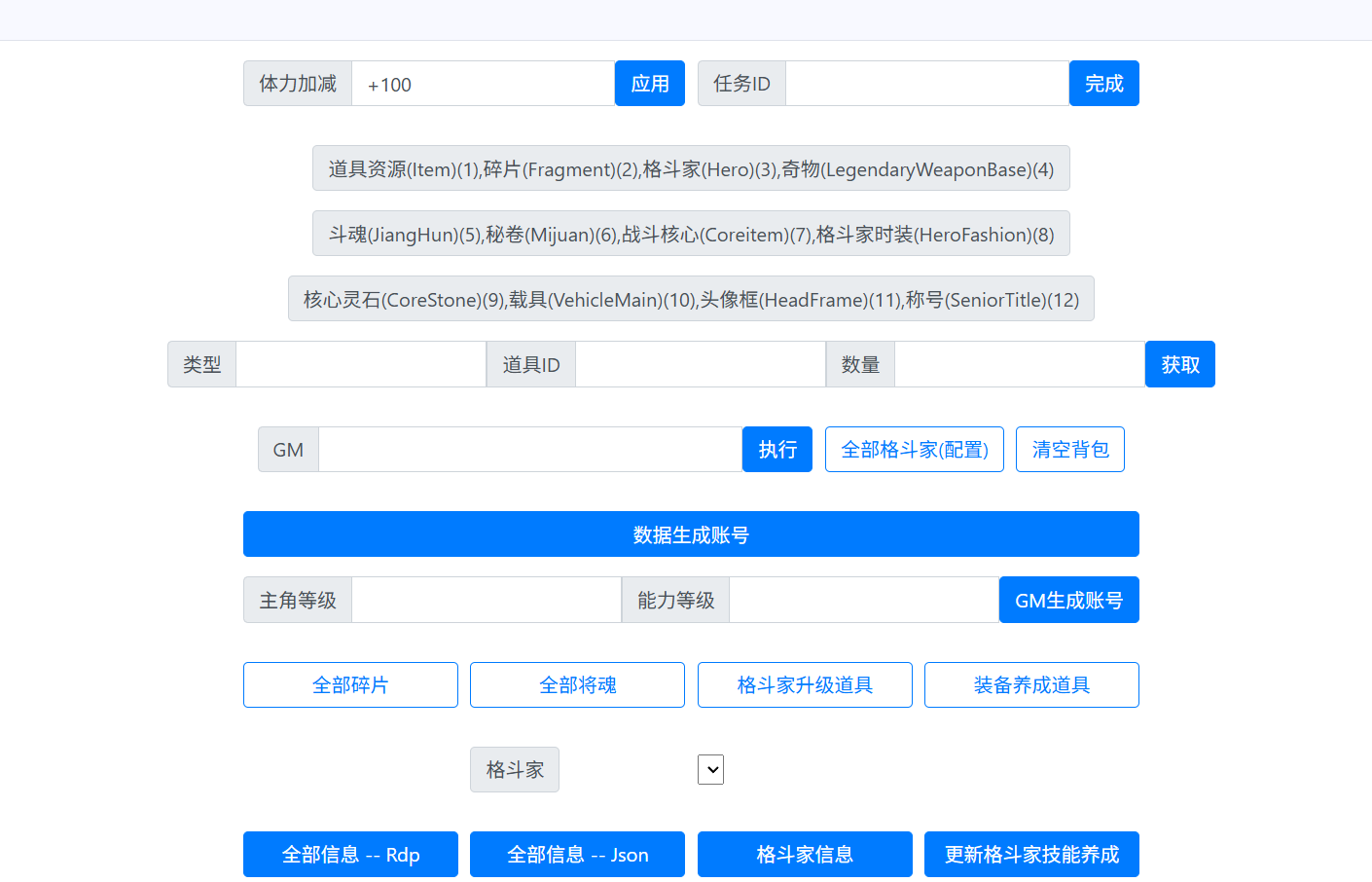Open the 全部格斗家(配置) configuration
Image resolution: width=1372 pixels, height=882 pixels.
[914, 449]
